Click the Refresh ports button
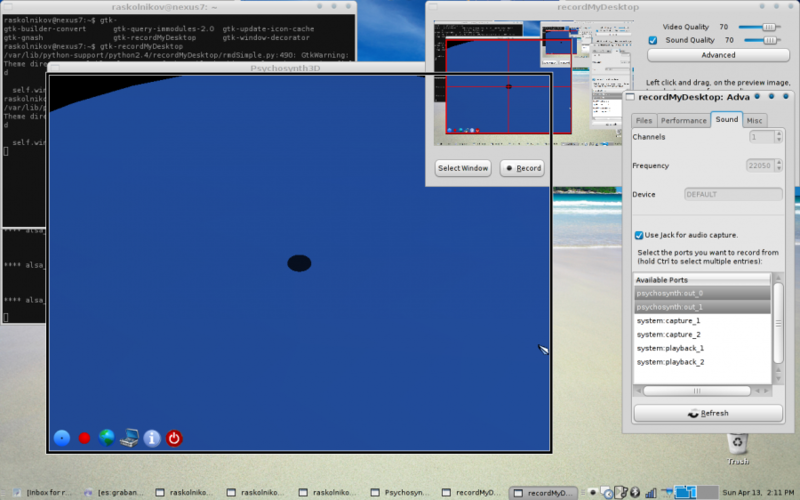This screenshot has width=800, height=500. (x=708, y=413)
